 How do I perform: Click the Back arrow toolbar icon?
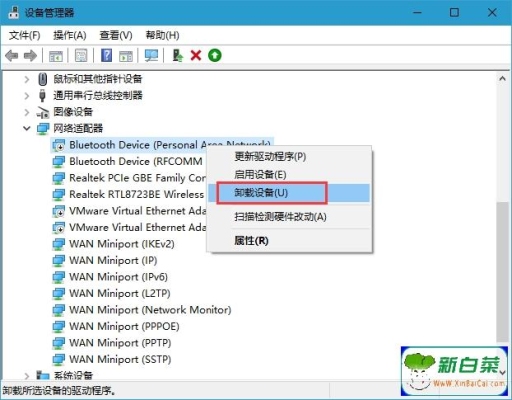[x=12, y=56]
